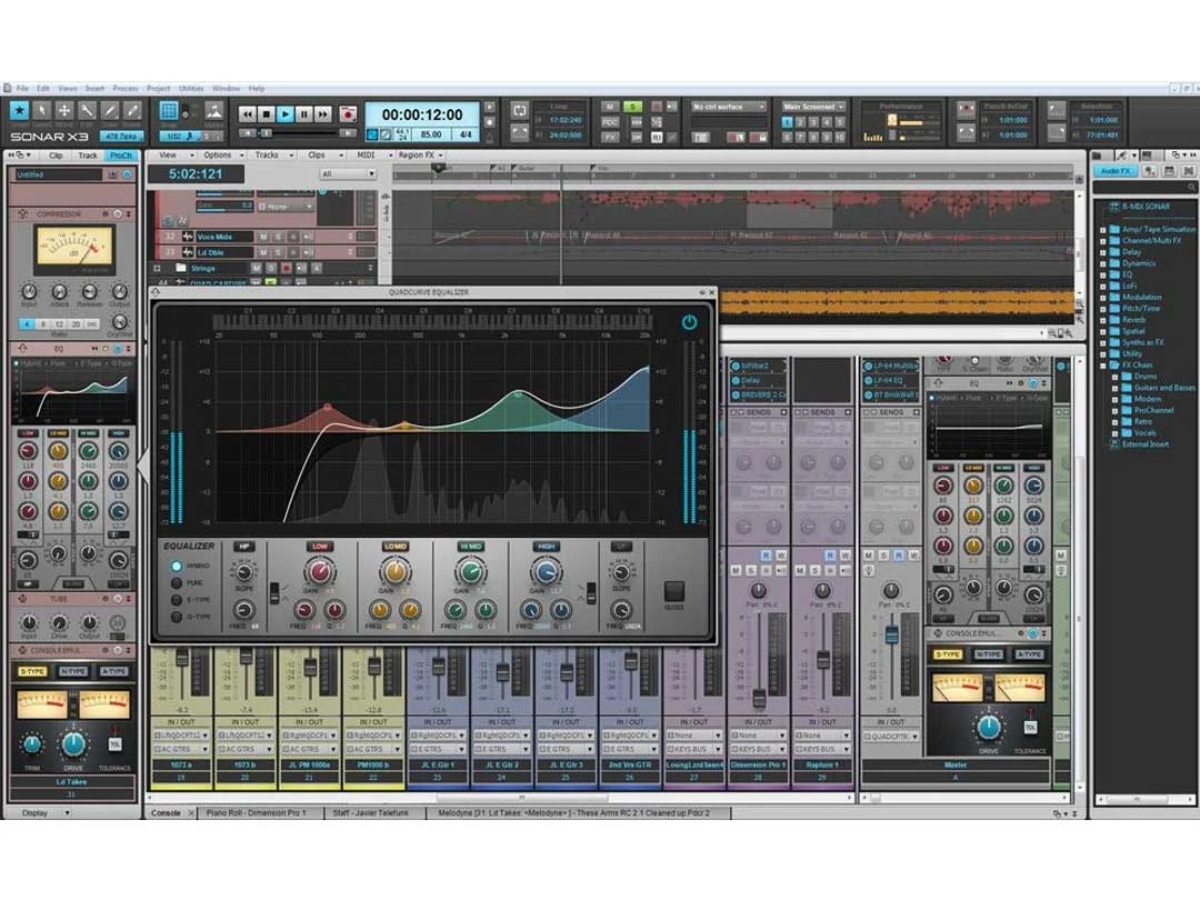Open the Process menu

tap(125, 88)
